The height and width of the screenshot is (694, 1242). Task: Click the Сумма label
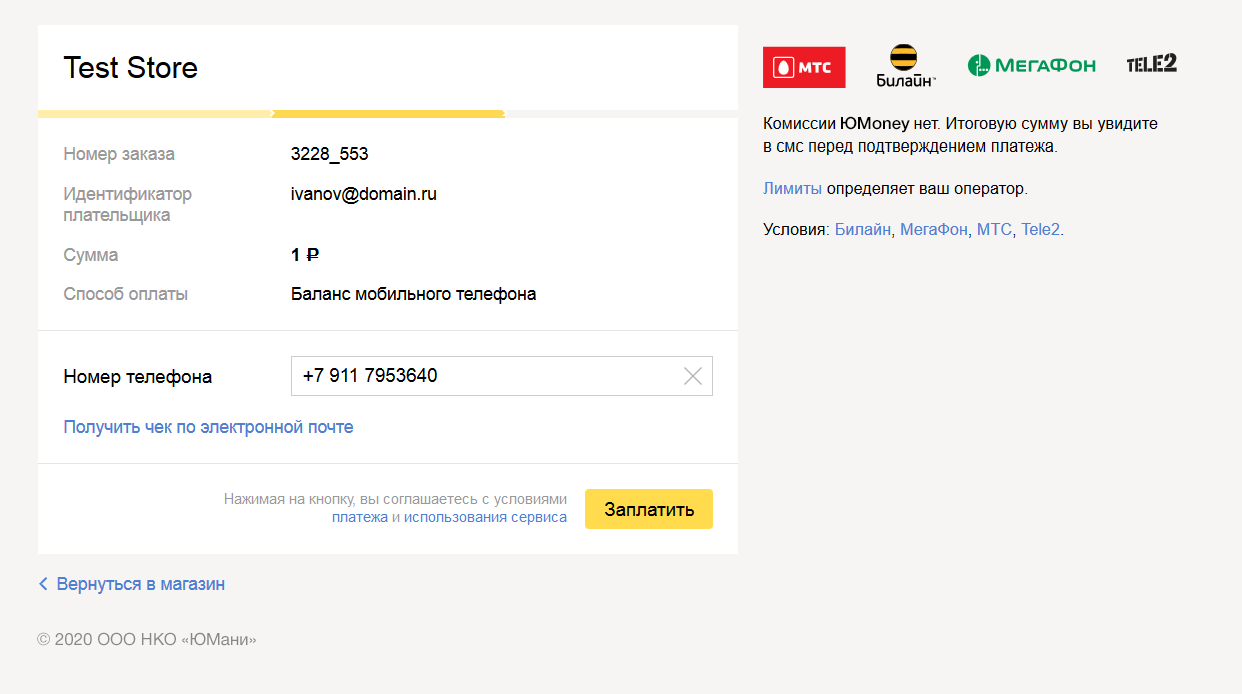(91, 255)
